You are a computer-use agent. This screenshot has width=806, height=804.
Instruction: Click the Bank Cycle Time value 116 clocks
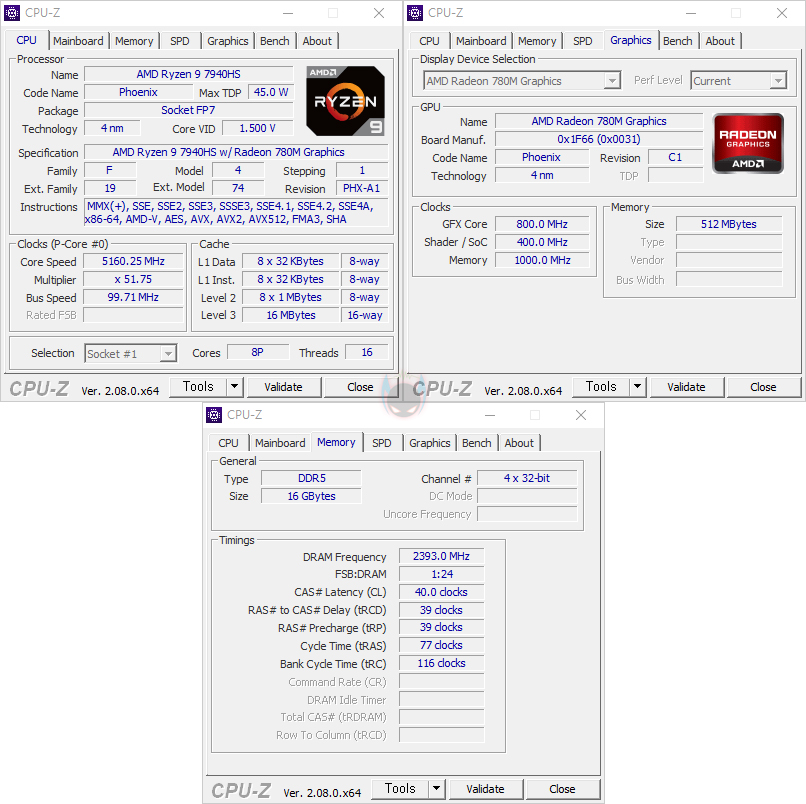point(442,663)
